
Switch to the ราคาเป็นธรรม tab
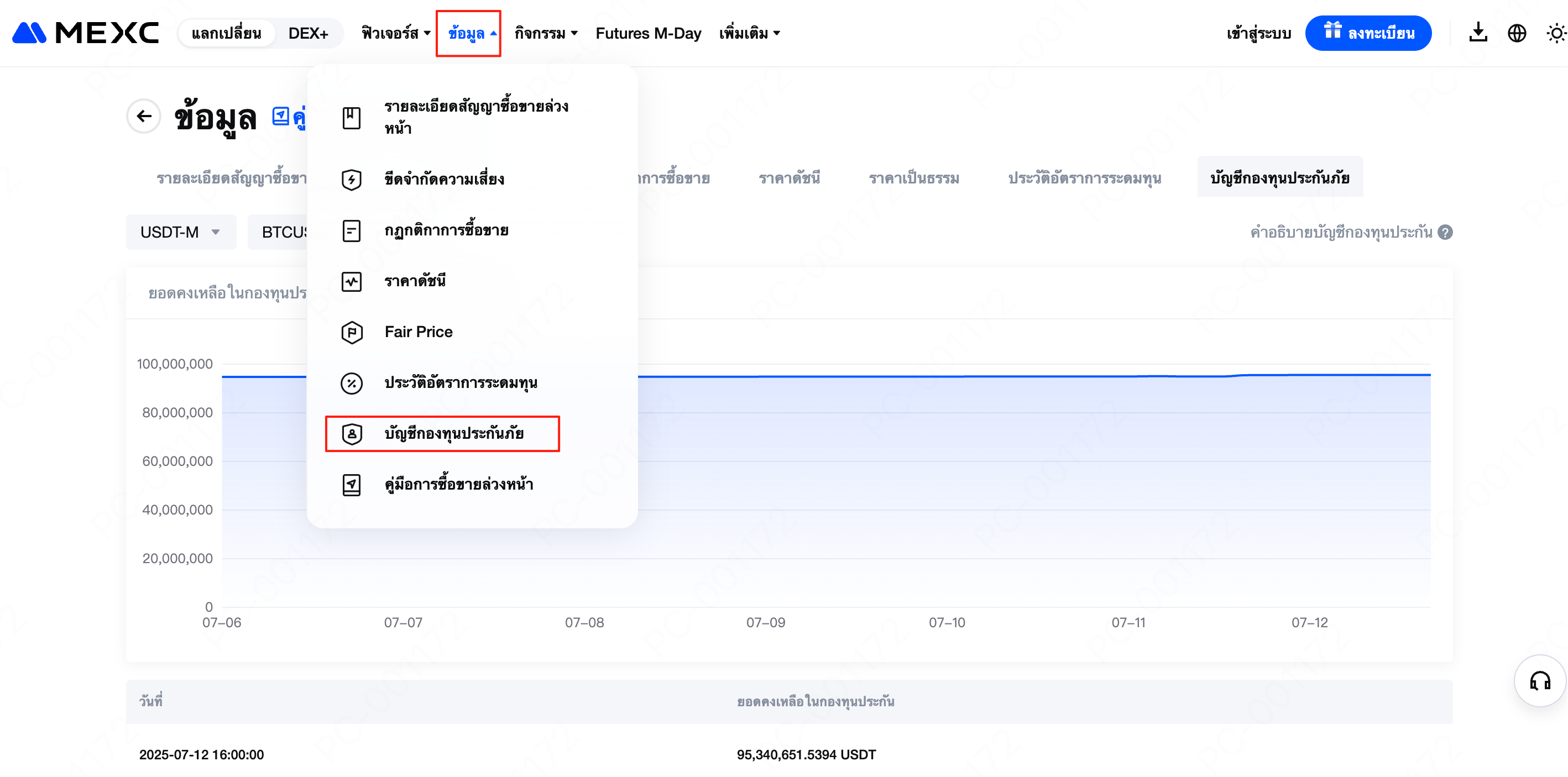pos(913,177)
